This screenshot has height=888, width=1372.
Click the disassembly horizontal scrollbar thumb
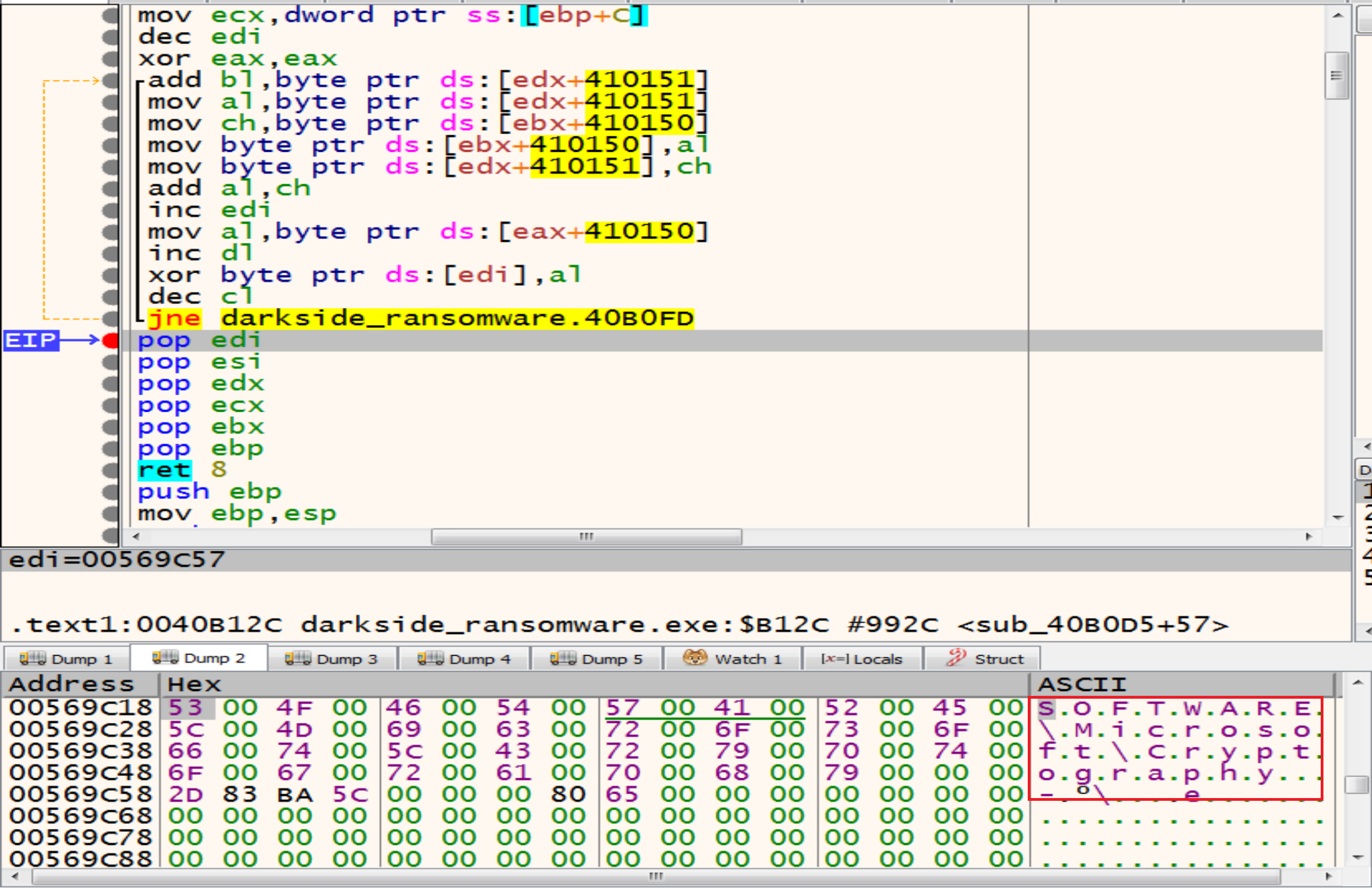coord(586,537)
